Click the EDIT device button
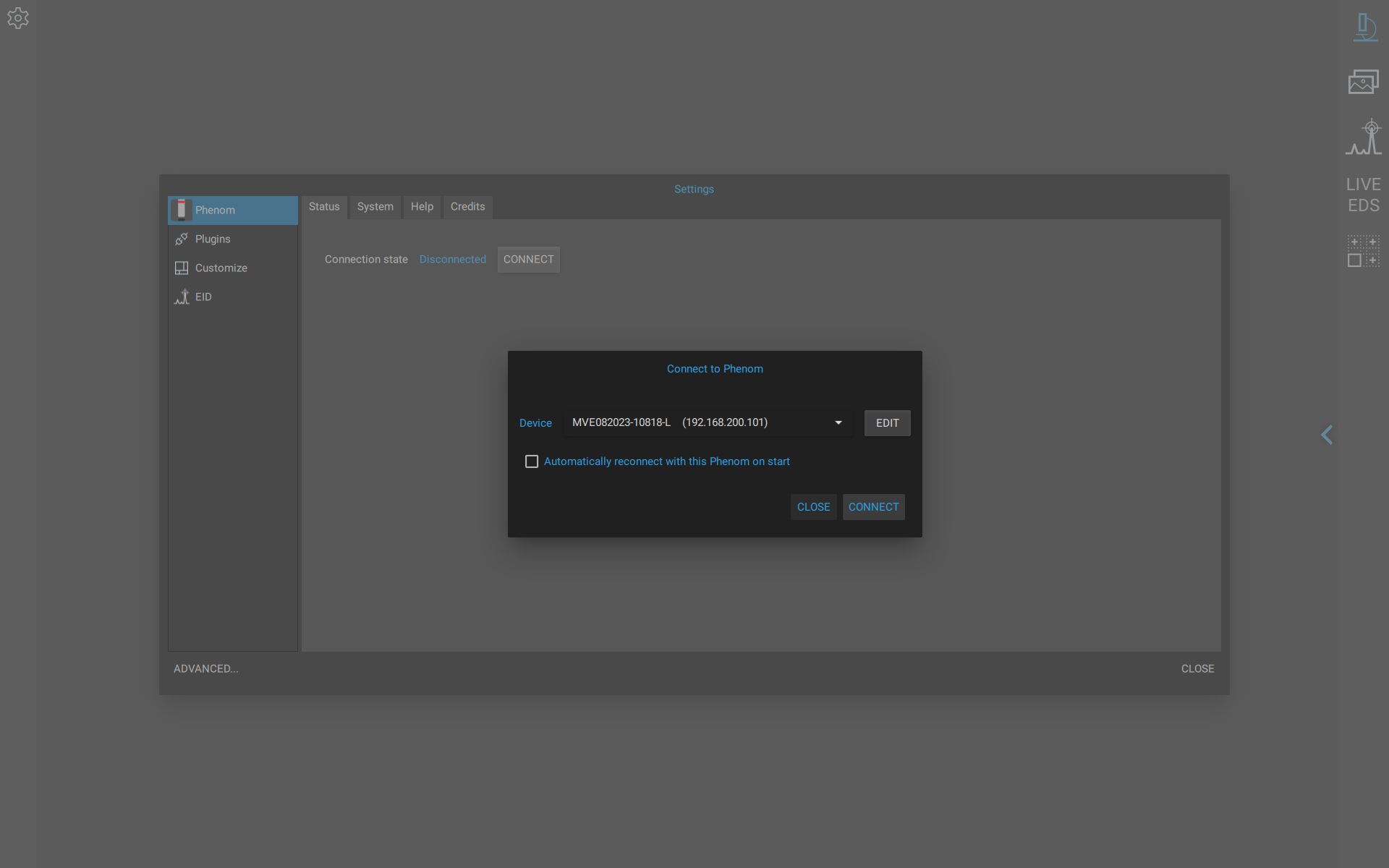Image resolution: width=1389 pixels, height=868 pixels. tap(888, 423)
